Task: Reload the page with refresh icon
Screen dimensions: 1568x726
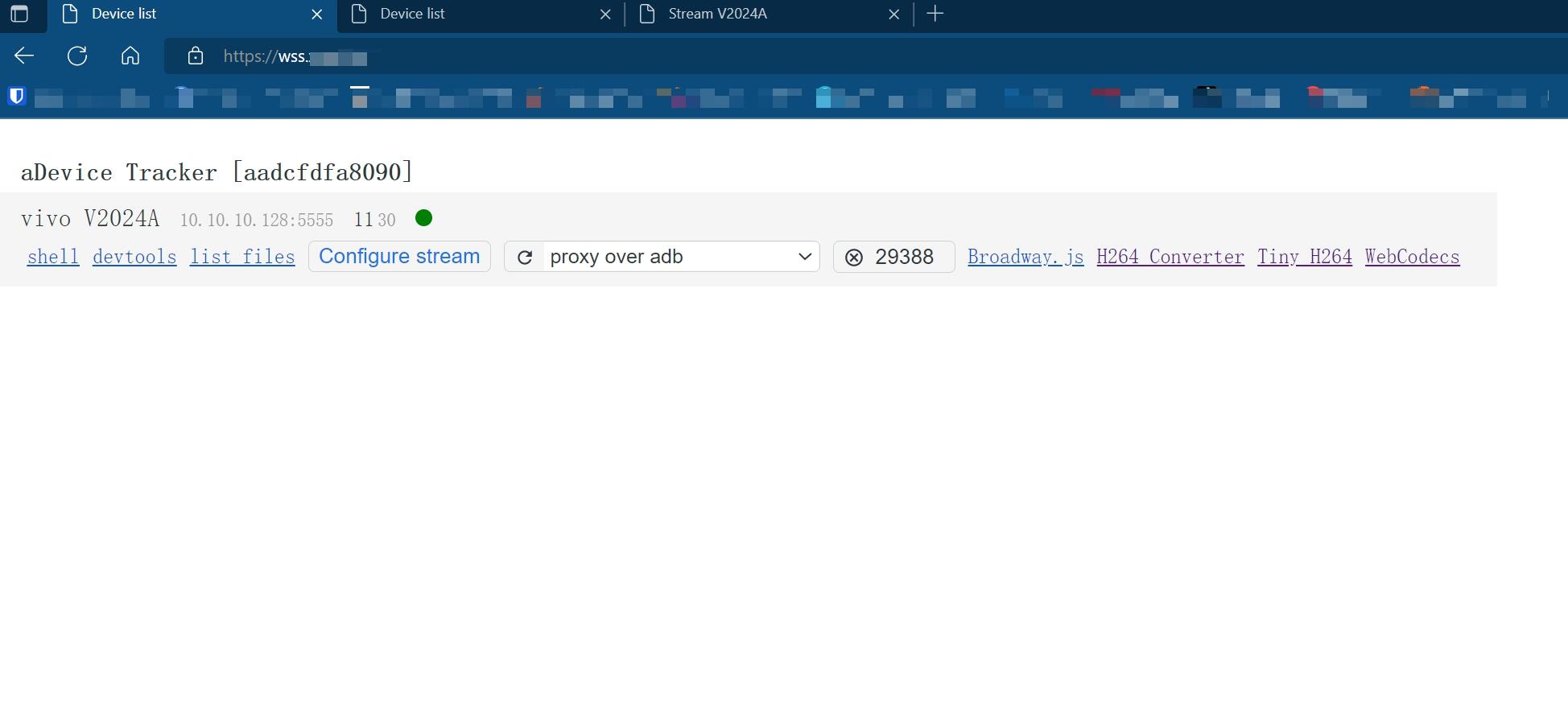Action: [x=77, y=56]
